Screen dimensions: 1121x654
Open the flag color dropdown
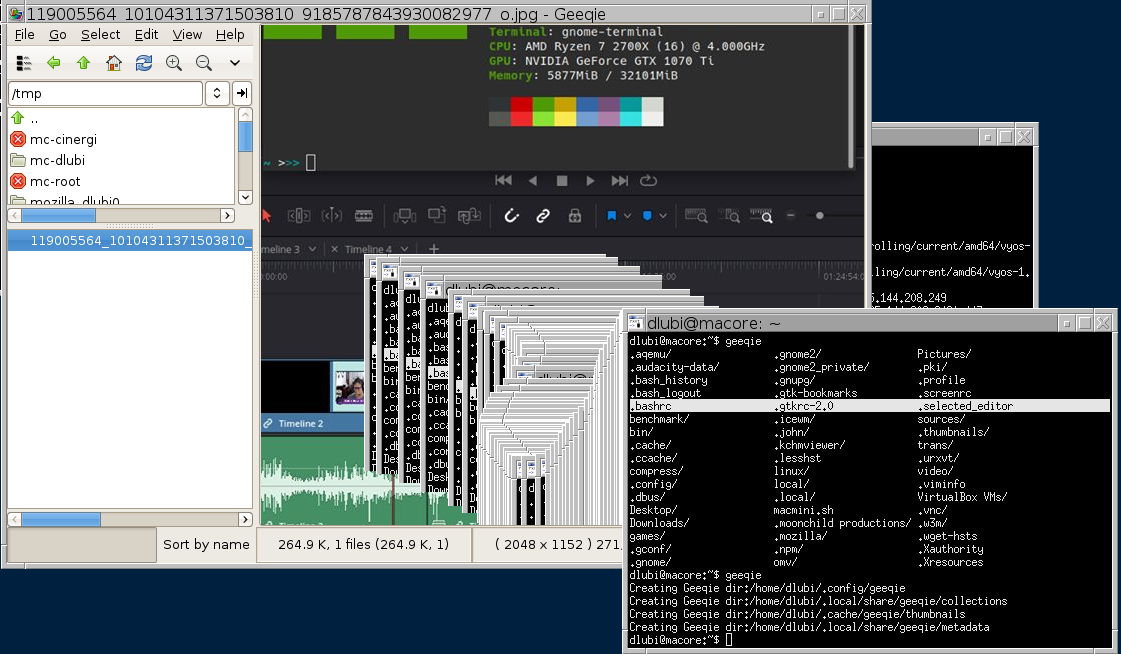(x=627, y=216)
